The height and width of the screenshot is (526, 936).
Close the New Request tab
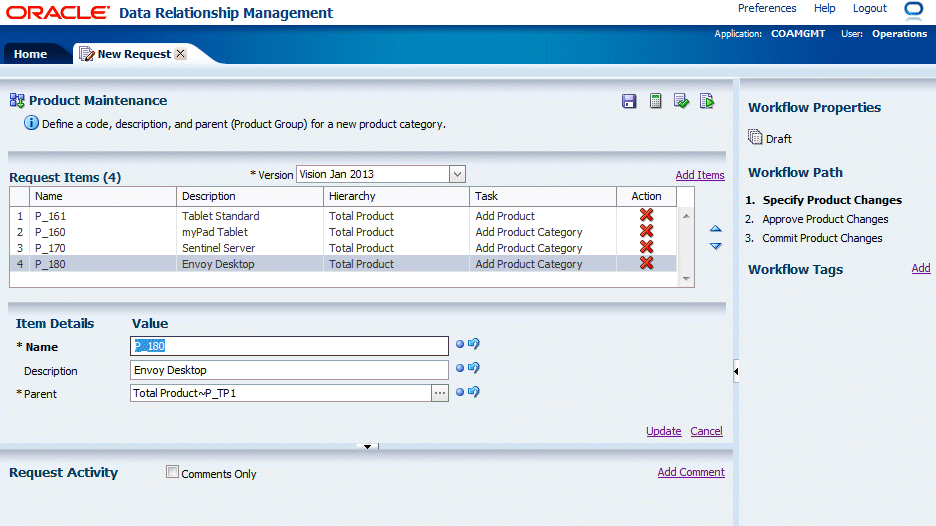181,54
